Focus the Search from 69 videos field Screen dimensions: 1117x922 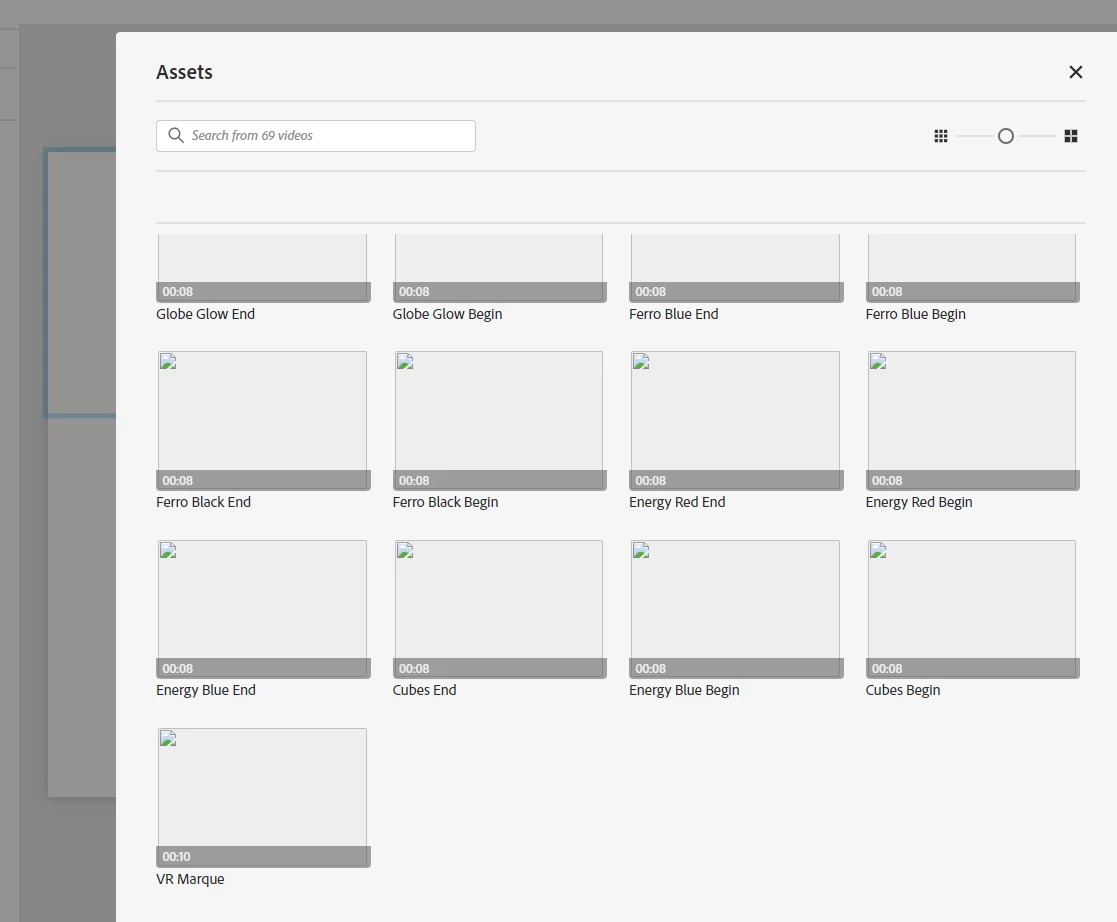click(316, 135)
